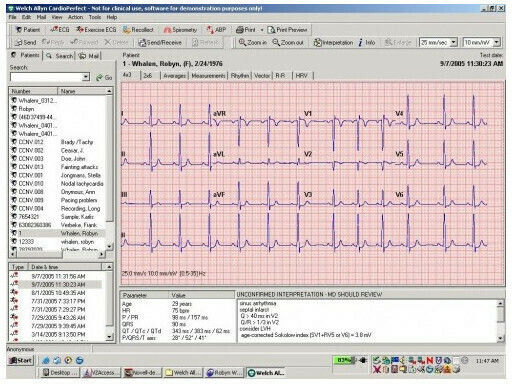Sort the patient list by the Name column
512x384 pixels.
pos(82,91)
